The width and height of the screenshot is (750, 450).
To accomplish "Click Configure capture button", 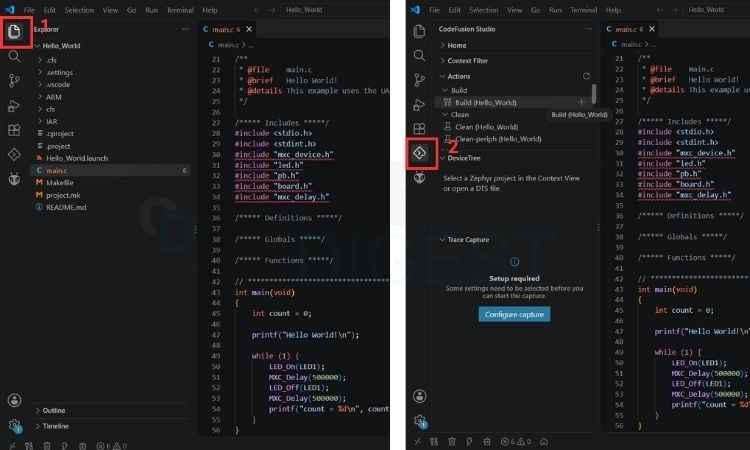I will pyautogui.click(x=514, y=314).
